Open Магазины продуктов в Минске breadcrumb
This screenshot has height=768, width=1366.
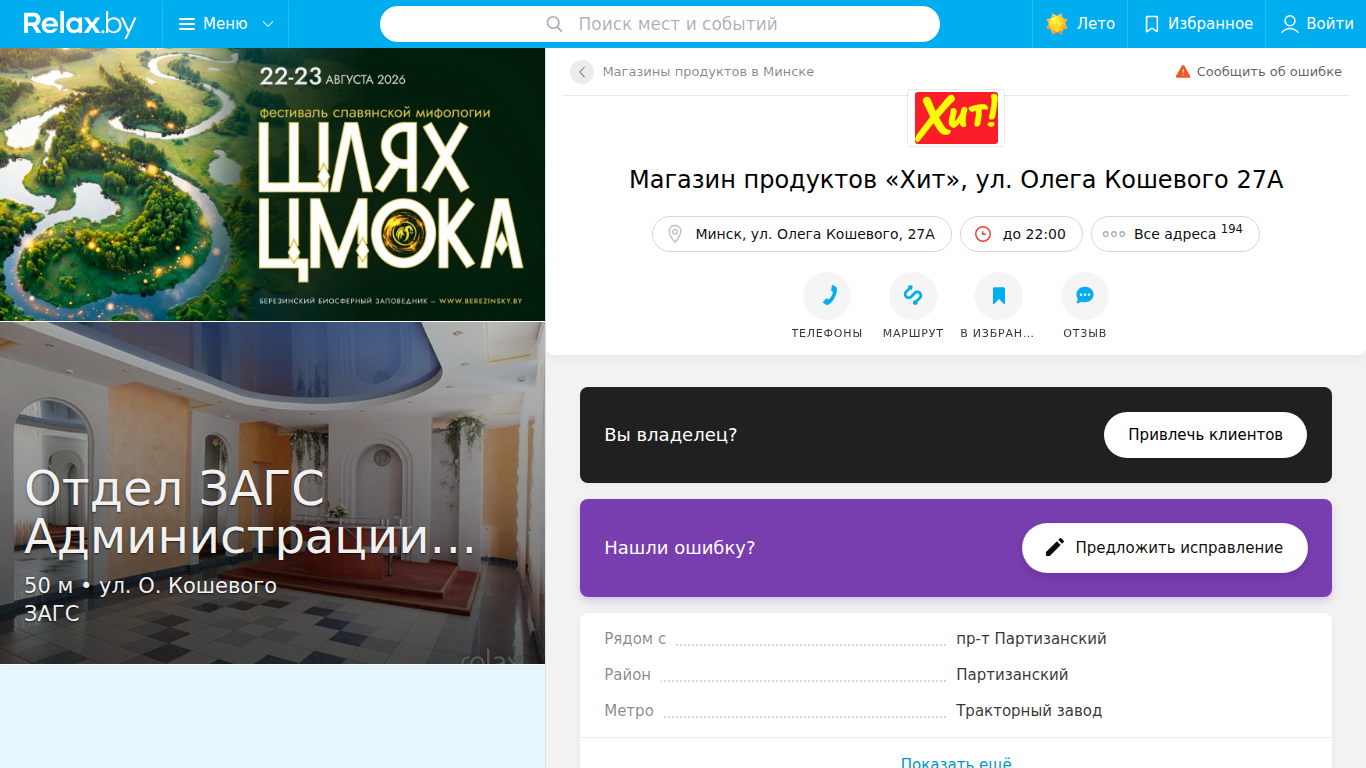(x=708, y=72)
